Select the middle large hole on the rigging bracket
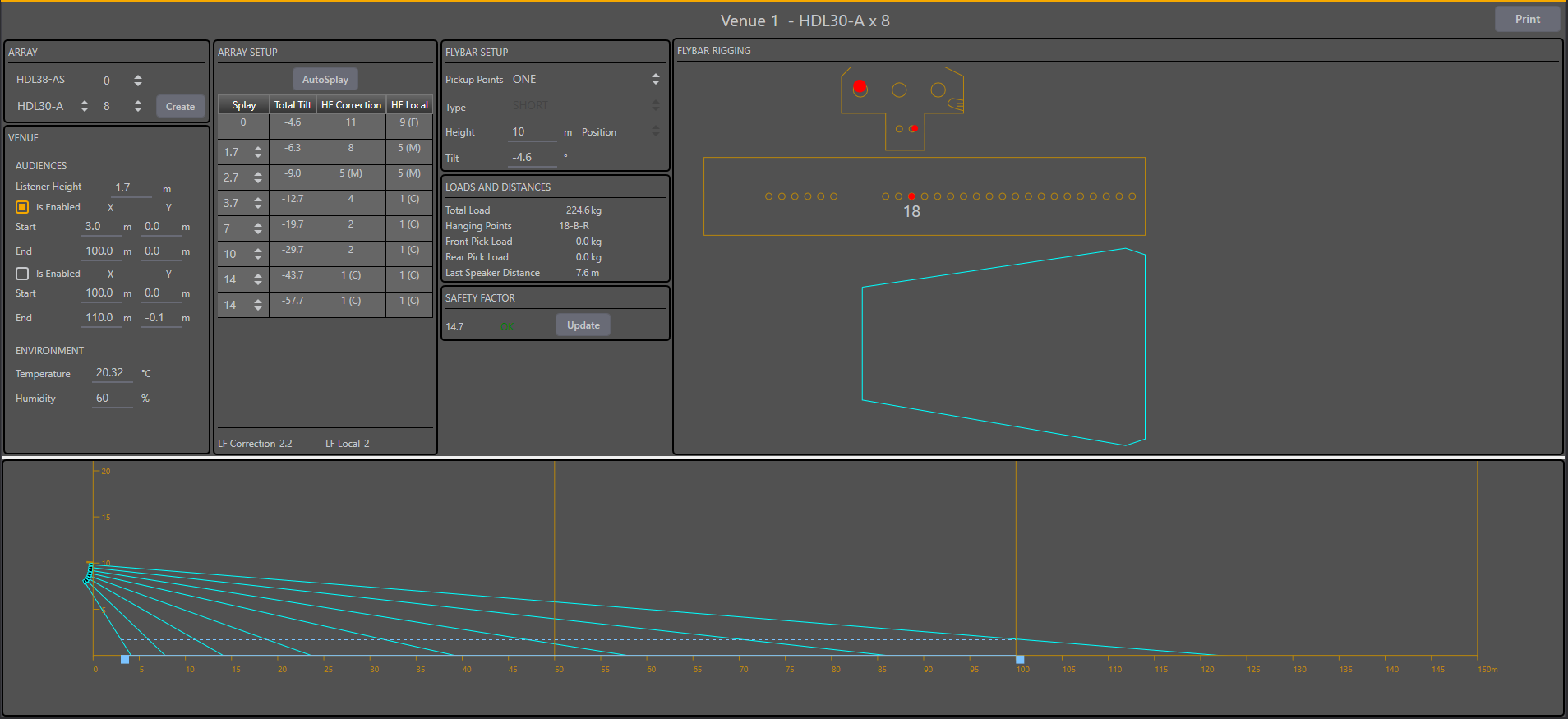This screenshot has width=1568, height=719. point(899,90)
